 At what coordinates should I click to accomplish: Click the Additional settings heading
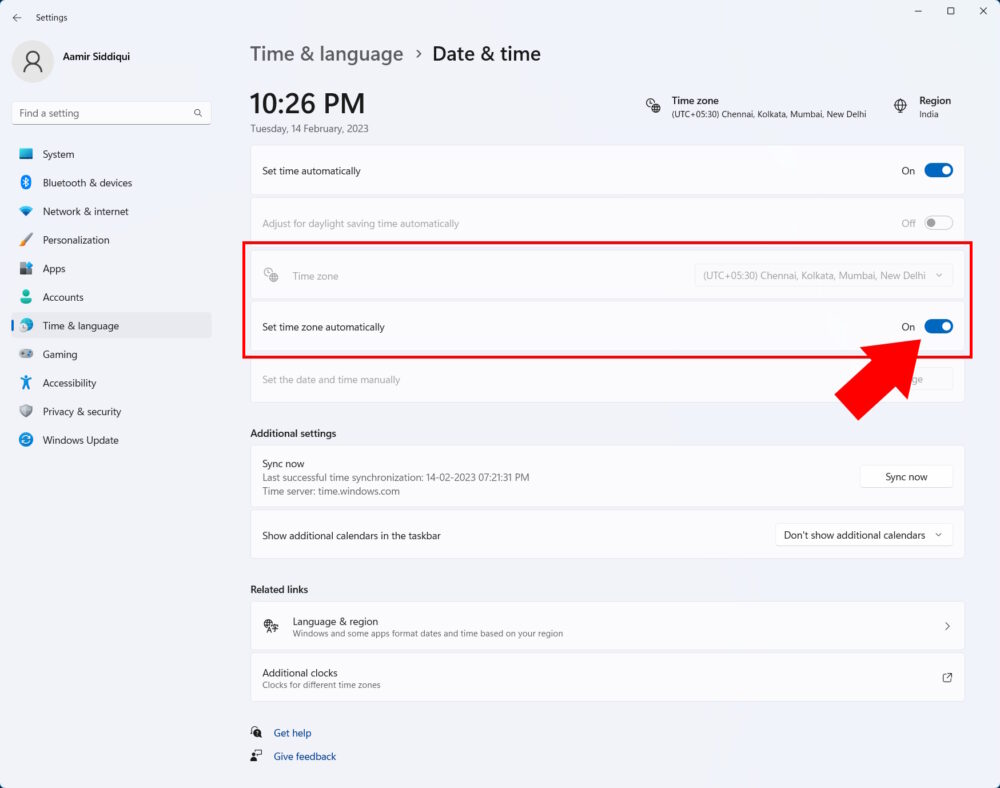[x=293, y=433]
